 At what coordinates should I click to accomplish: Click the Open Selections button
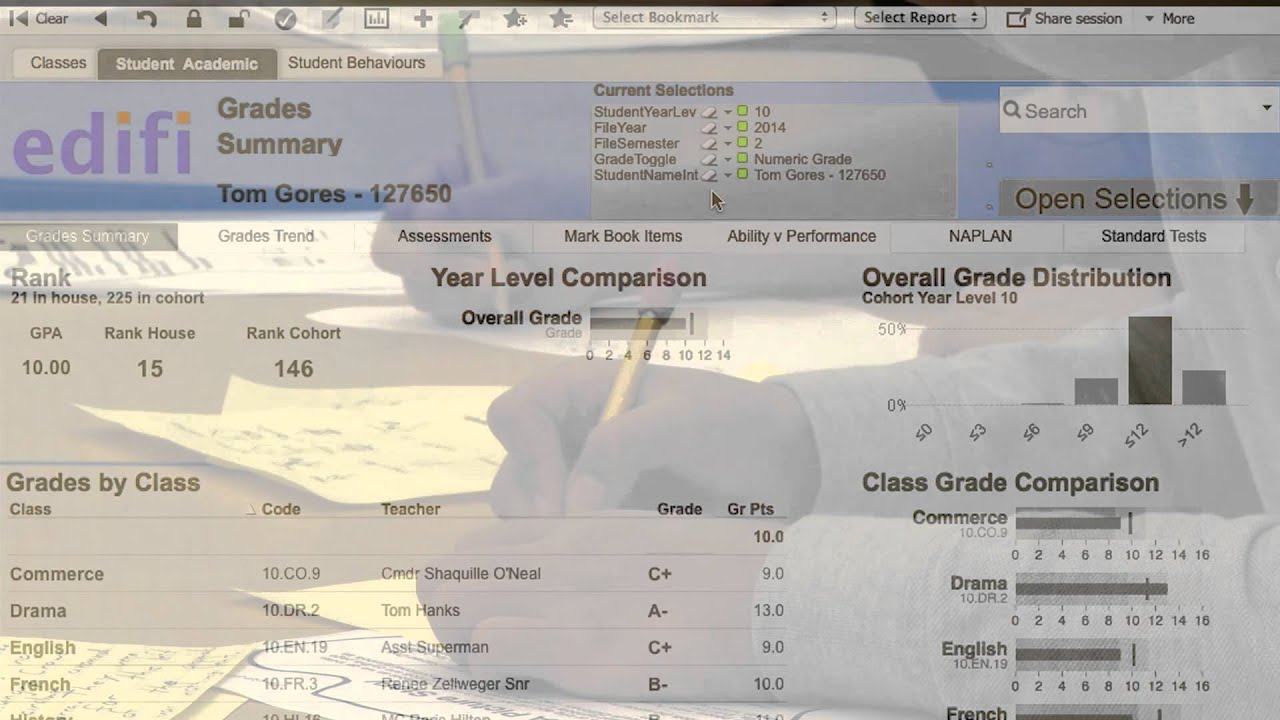pyautogui.click(x=1138, y=199)
